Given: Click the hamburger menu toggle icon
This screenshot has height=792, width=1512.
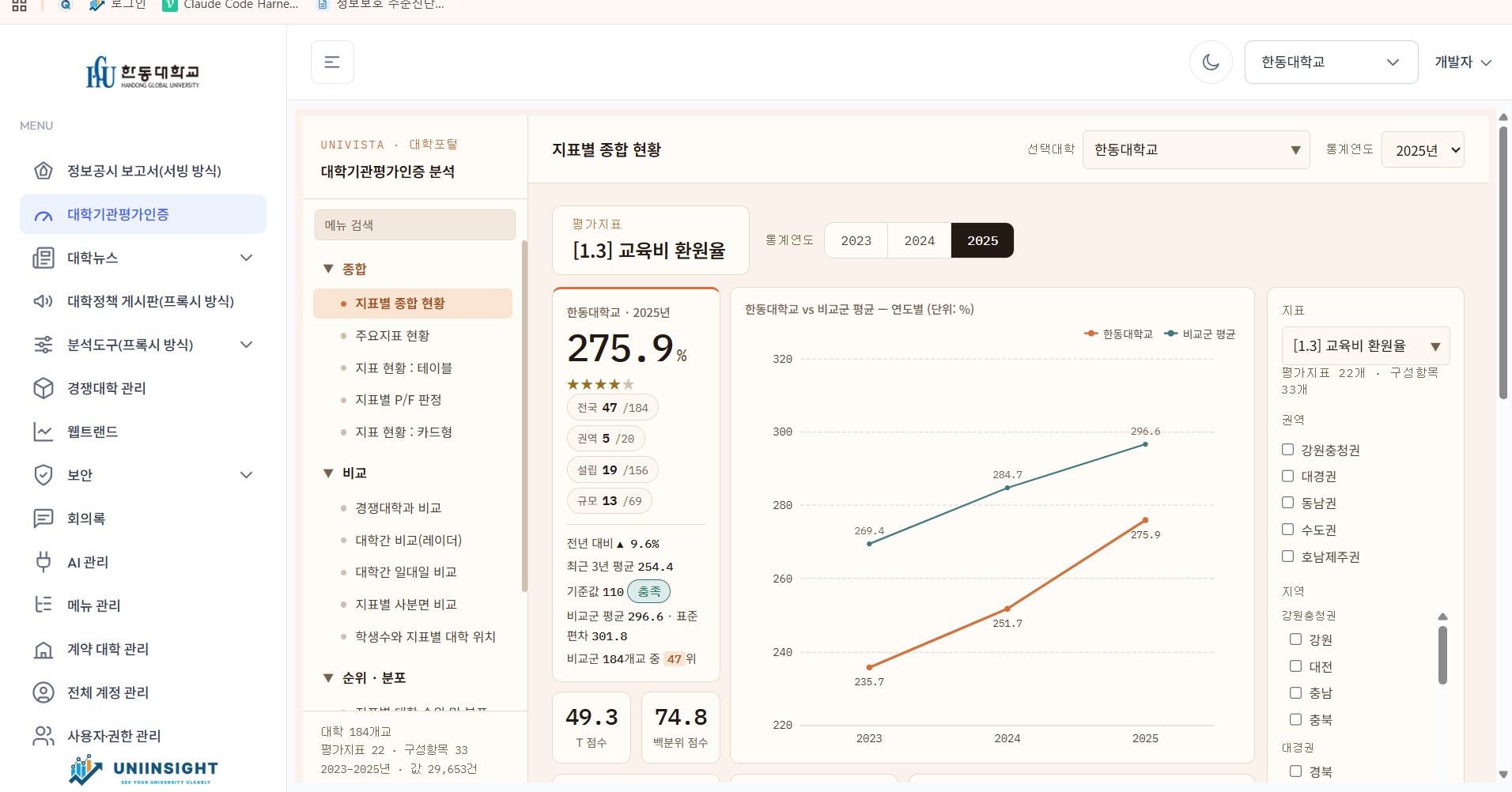Looking at the screenshot, I should (332, 62).
